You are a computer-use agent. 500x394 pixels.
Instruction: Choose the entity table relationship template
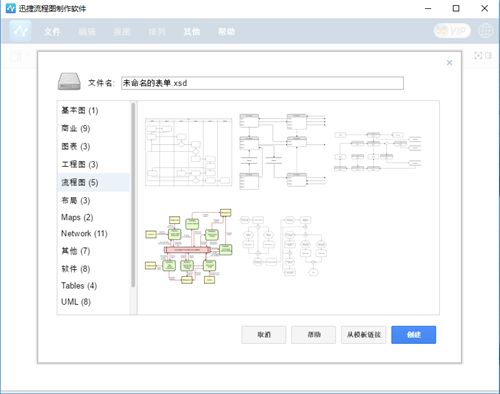(282, 152)
